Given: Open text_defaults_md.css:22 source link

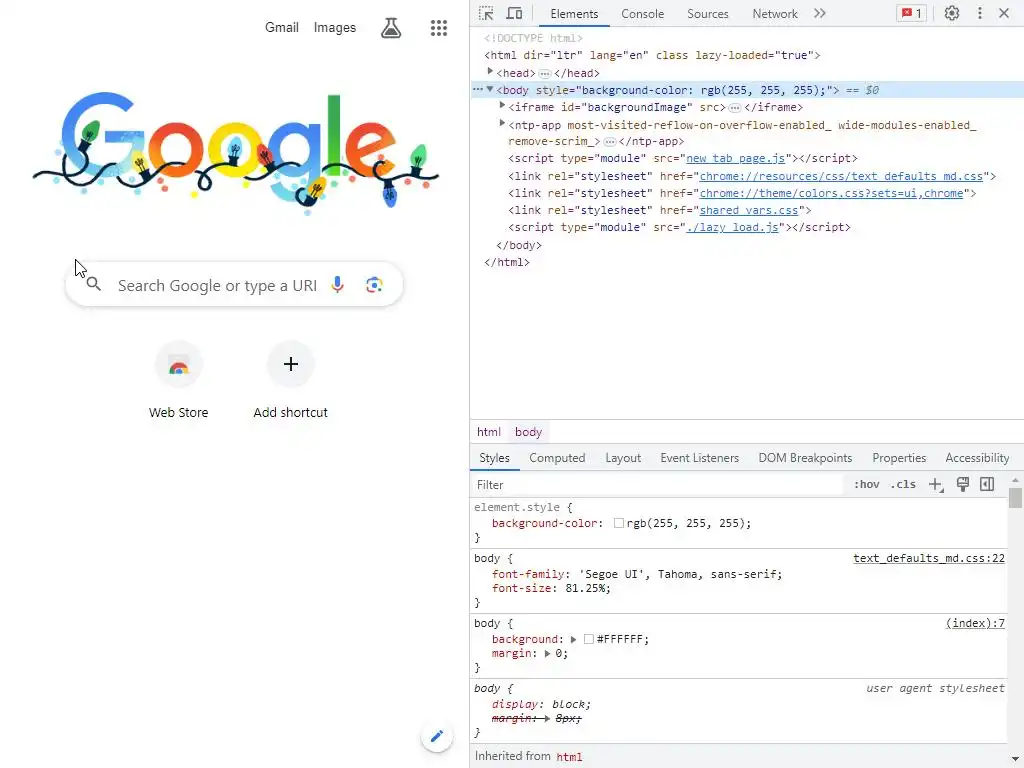Looking at the screenshot, I should [929, 558].
